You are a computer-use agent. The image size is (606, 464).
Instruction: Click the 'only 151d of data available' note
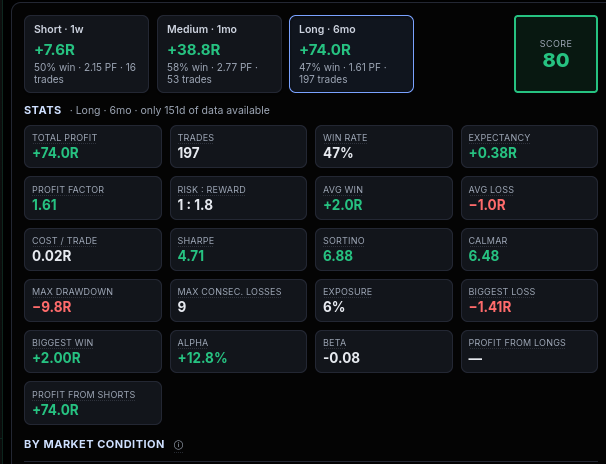(x=205, y=110)
